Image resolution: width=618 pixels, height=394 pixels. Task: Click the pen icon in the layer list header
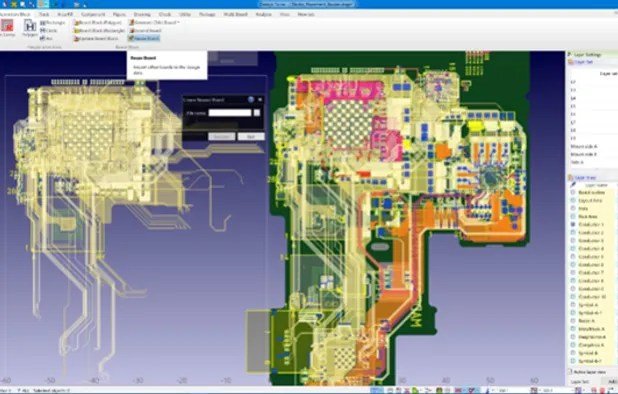[573, 185]
